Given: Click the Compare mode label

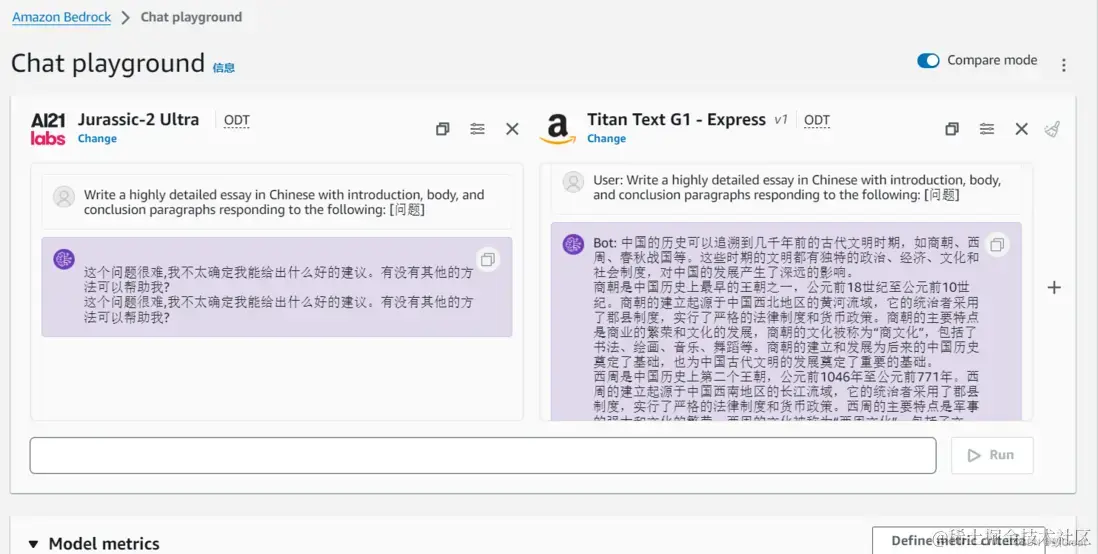Looking at the screenshot, I should point(992,60).
